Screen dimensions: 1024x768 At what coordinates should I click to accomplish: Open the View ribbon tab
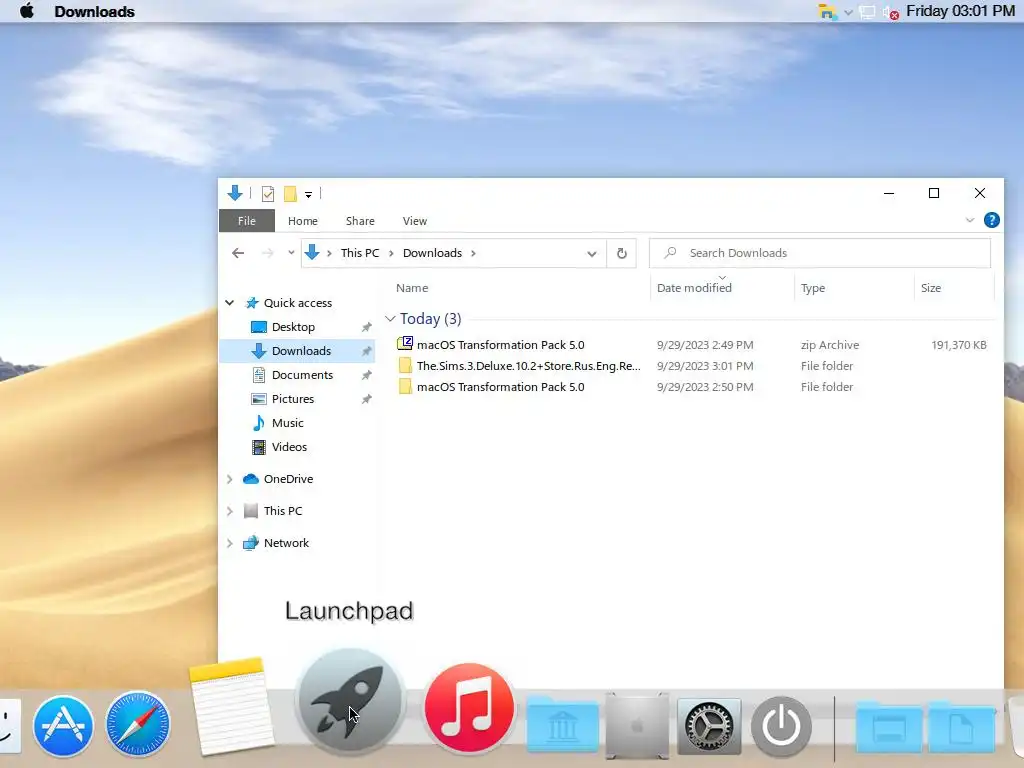coord(415,221)
